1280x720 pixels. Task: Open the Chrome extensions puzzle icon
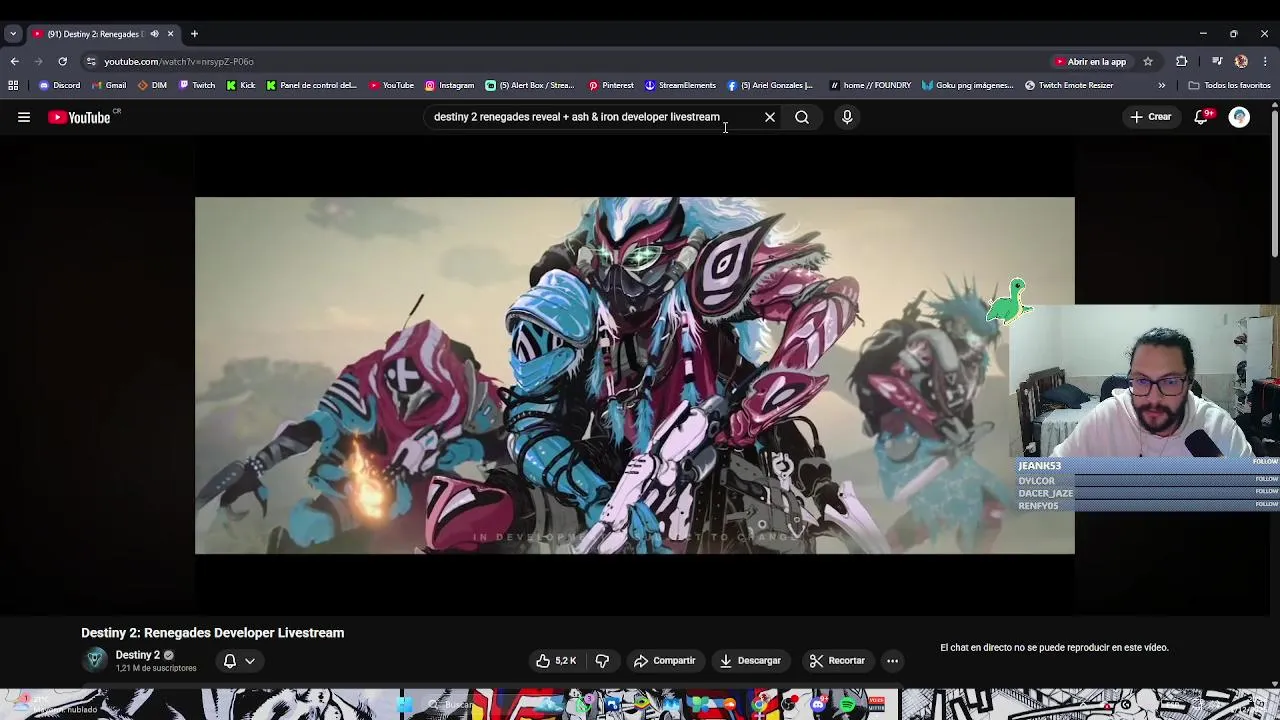click(1181, 62)
